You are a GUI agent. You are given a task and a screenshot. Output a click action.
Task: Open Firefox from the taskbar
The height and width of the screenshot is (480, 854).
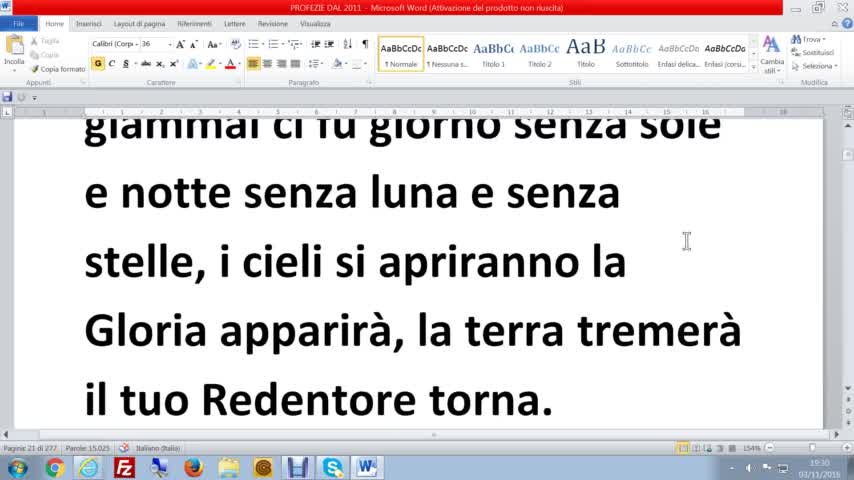[x=193, y=467]
